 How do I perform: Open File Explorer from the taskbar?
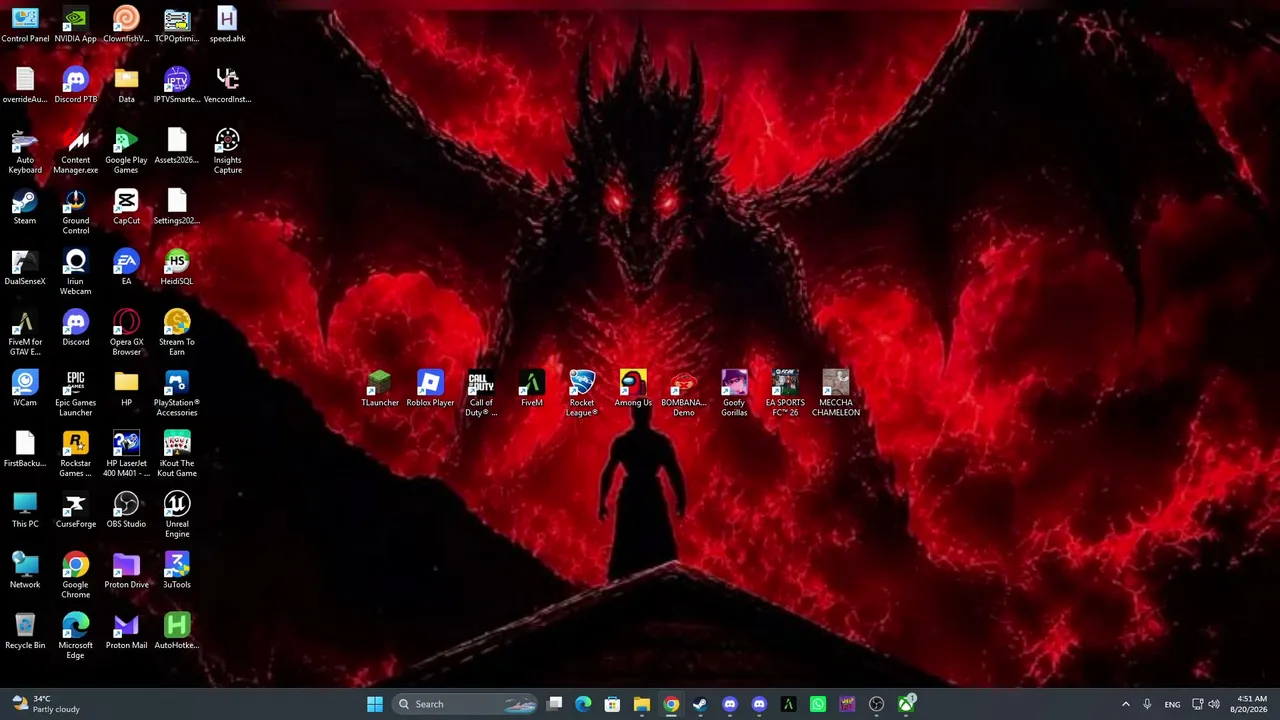tap(642, 704)
